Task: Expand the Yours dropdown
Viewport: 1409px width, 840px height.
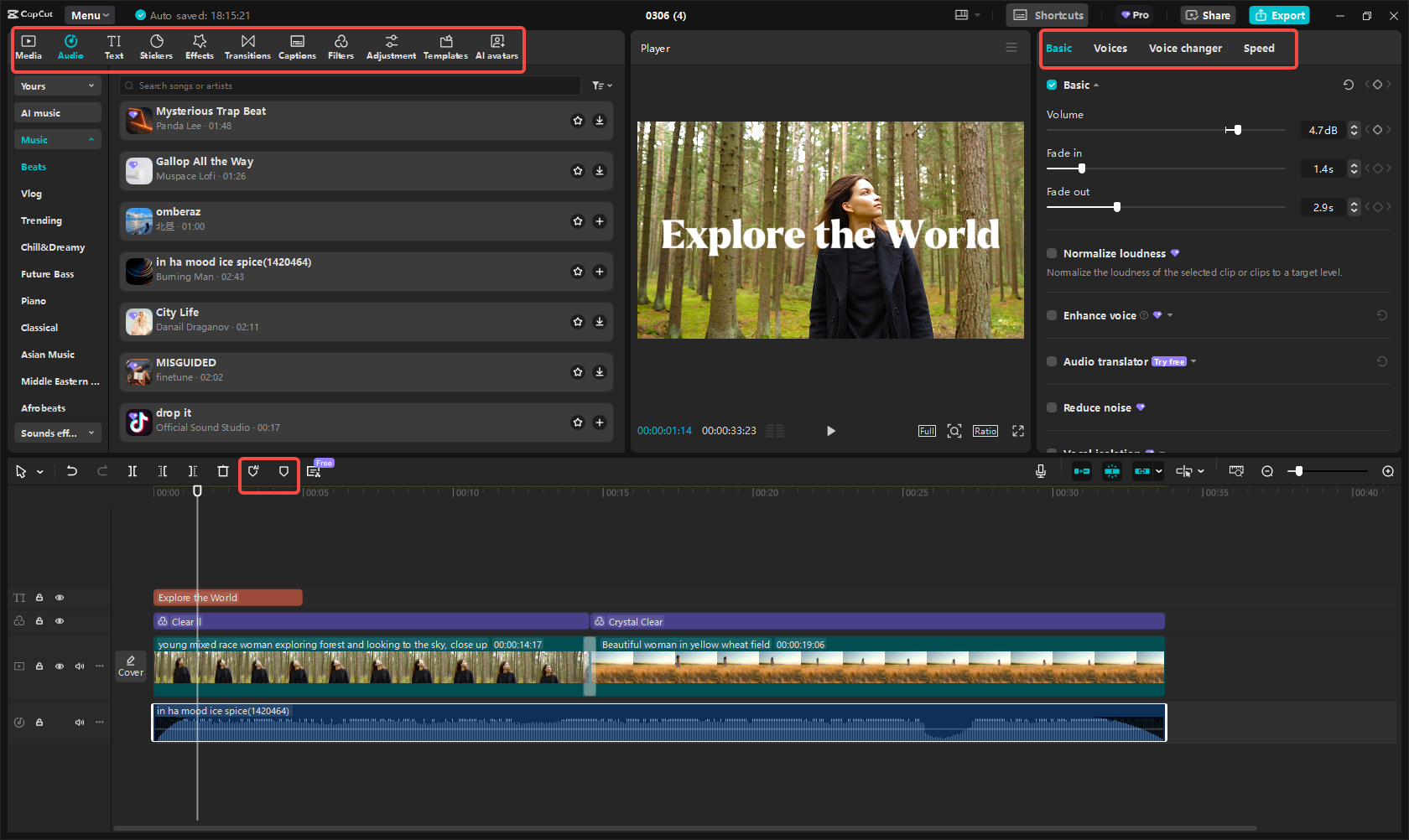Action: point(57,86)
